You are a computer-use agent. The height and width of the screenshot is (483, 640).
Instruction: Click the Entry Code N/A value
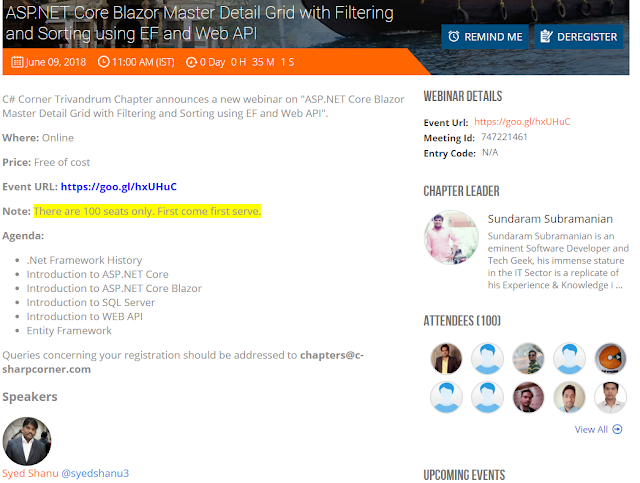(490, 153)
